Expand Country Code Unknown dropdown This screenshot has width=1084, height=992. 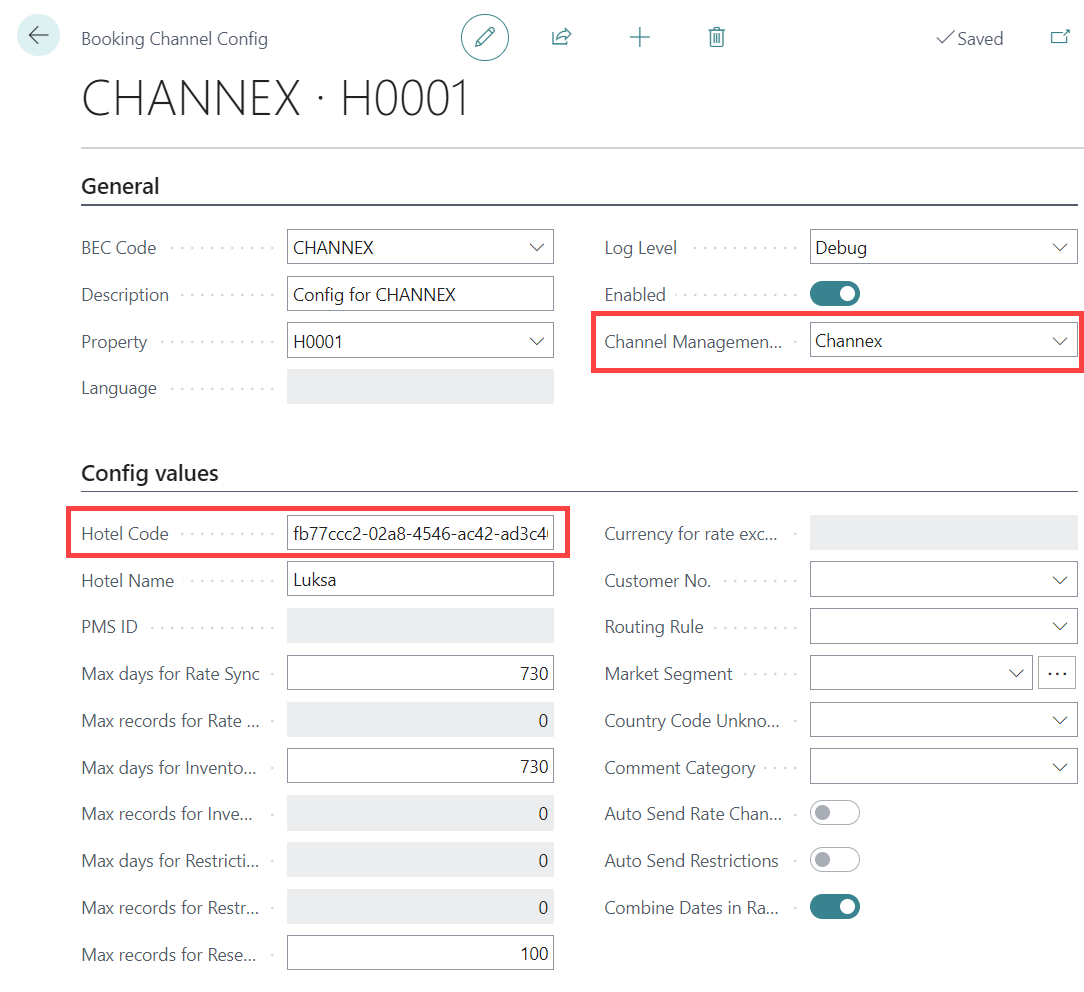(x=1060, y=720)
